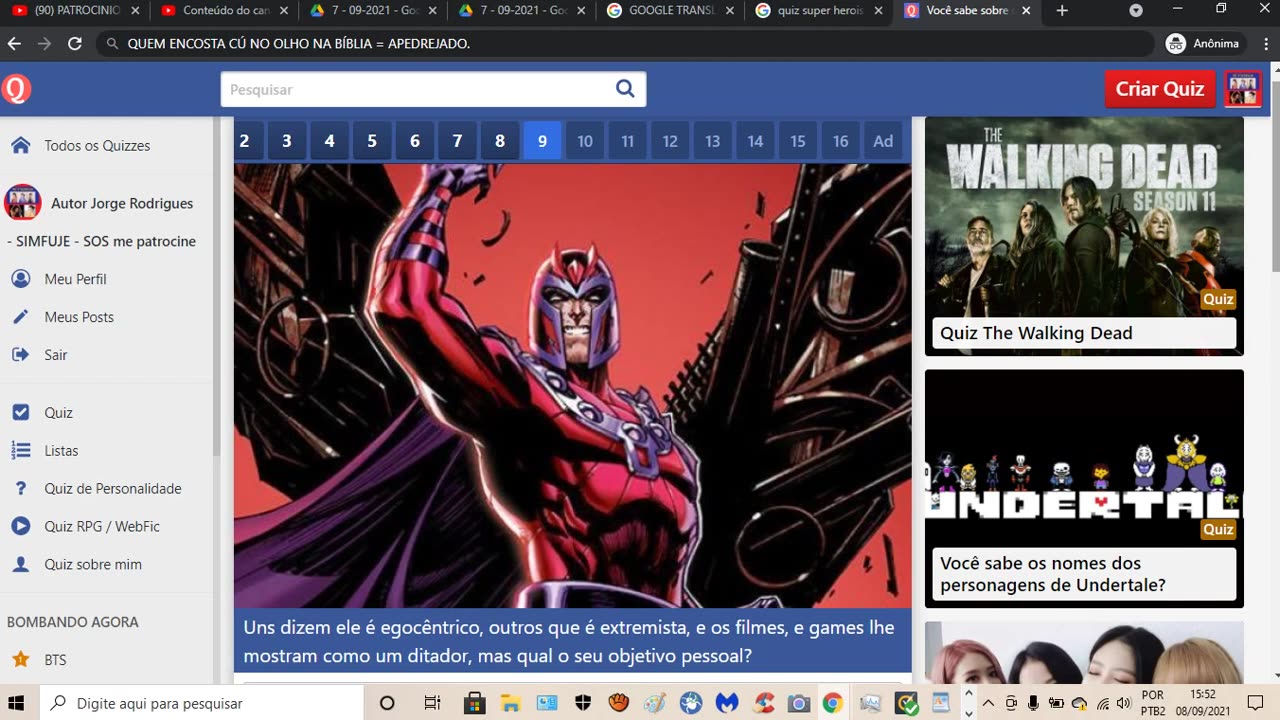Viewport: 1280px width, 720px height.
Task: Click the Anônima incognito profile icon
Action: coord(1176,44)
